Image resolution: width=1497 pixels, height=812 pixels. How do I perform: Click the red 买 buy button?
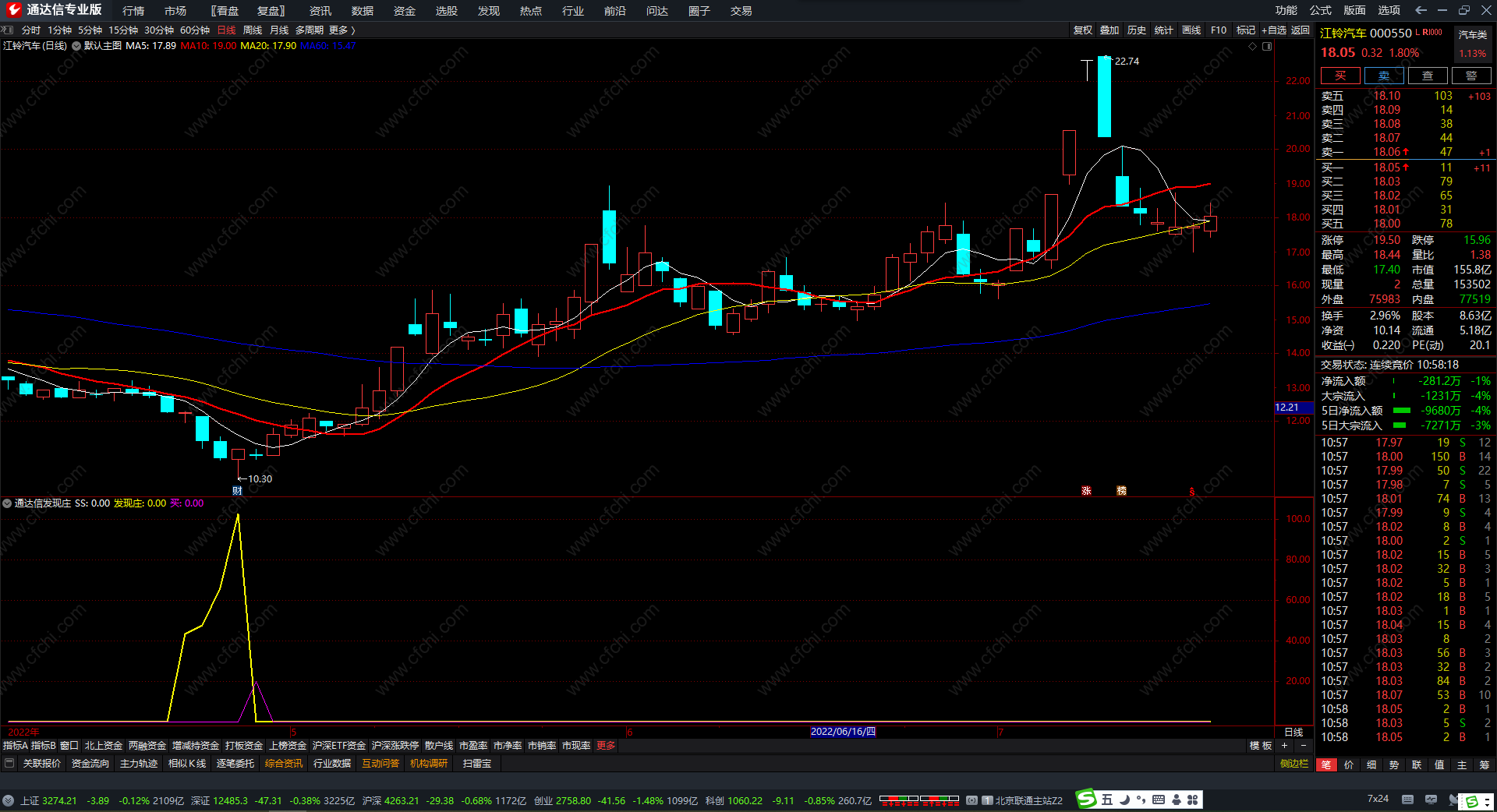pyautogui.click(x=1340, y=76)
